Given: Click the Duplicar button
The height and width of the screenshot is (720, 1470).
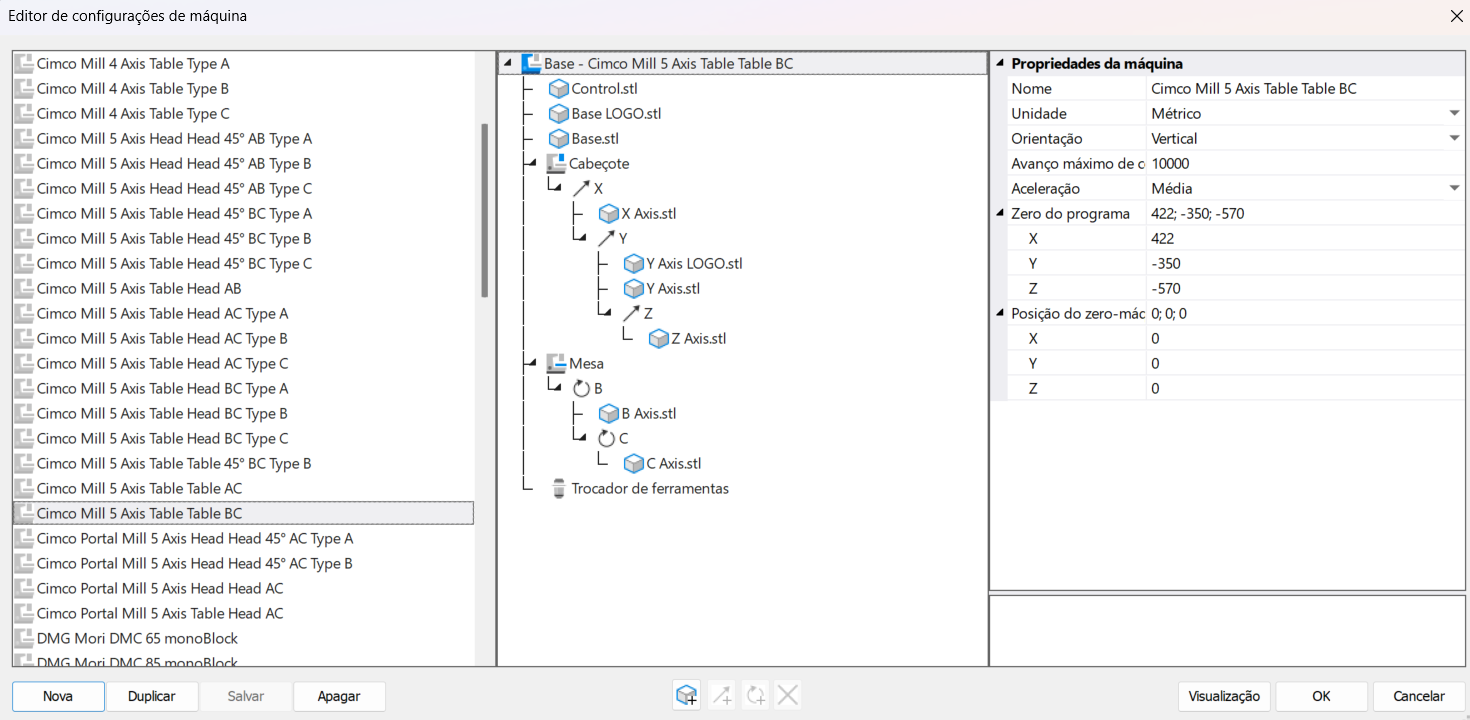Looking at the screenshot, I should 152,696.
